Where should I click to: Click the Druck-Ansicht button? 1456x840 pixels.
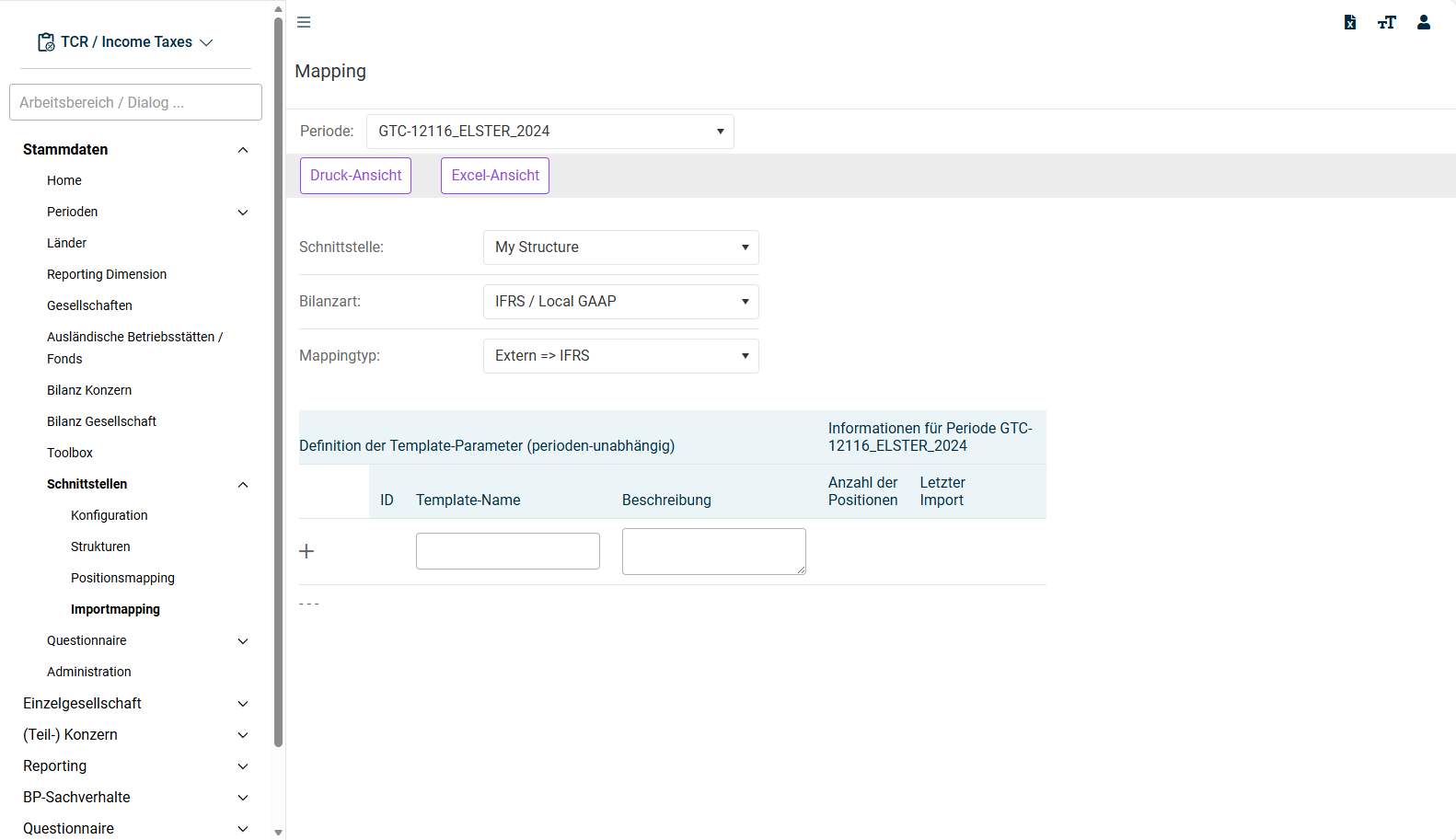click(355, 176)
